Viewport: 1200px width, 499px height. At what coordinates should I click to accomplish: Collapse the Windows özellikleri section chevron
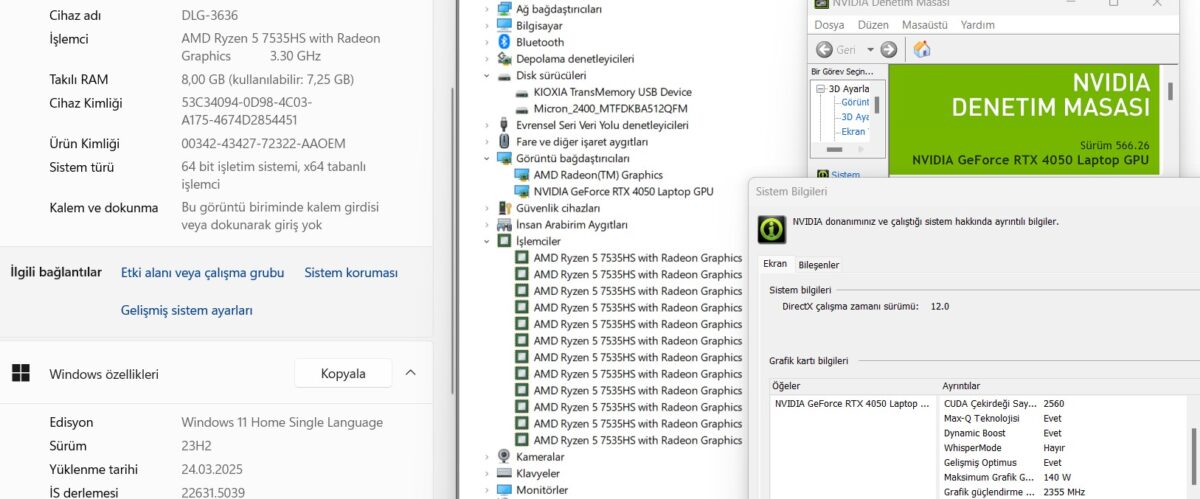point(410,373)
